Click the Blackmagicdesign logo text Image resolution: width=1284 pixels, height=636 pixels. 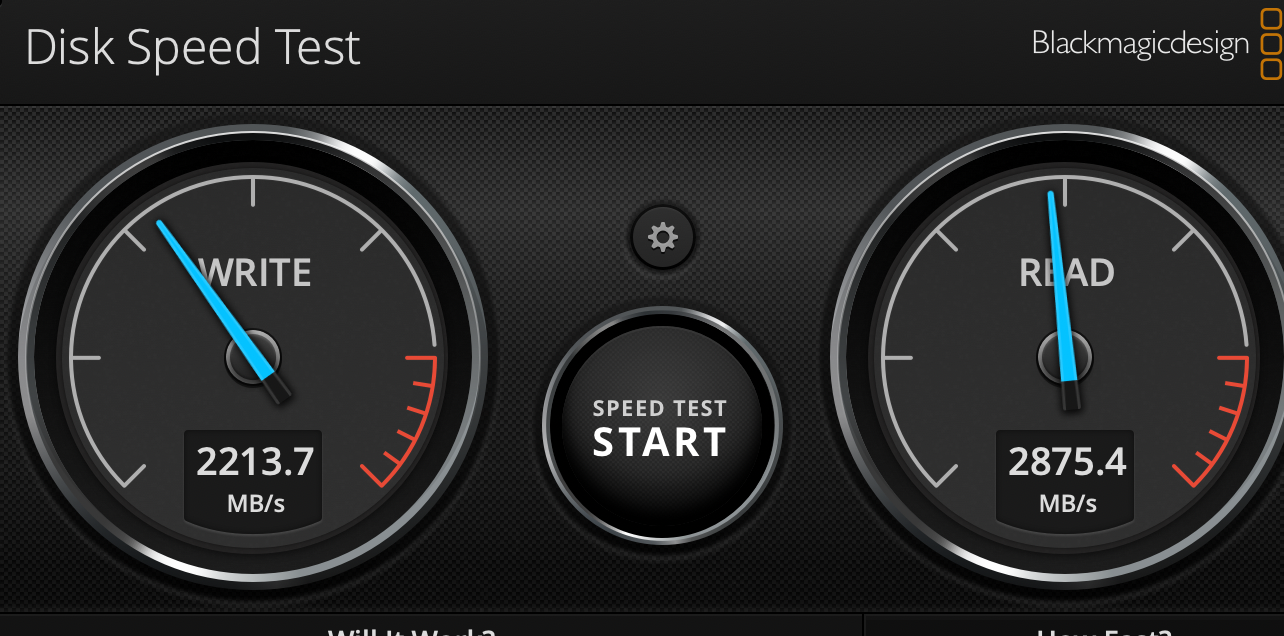coord(1140,44)
